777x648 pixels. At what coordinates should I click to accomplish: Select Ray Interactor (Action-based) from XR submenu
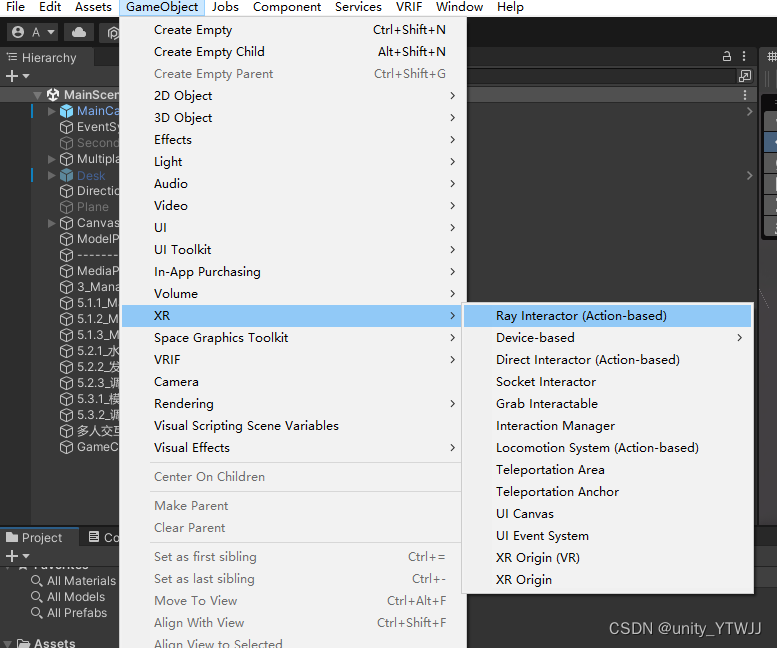[x=581, y=316]
